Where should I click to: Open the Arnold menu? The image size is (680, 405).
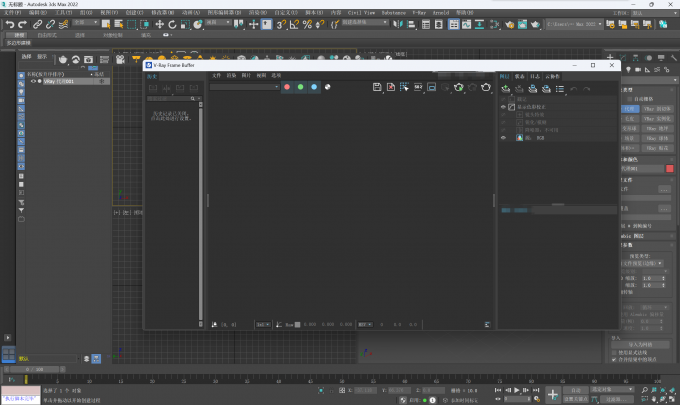(x=441, y=13)
